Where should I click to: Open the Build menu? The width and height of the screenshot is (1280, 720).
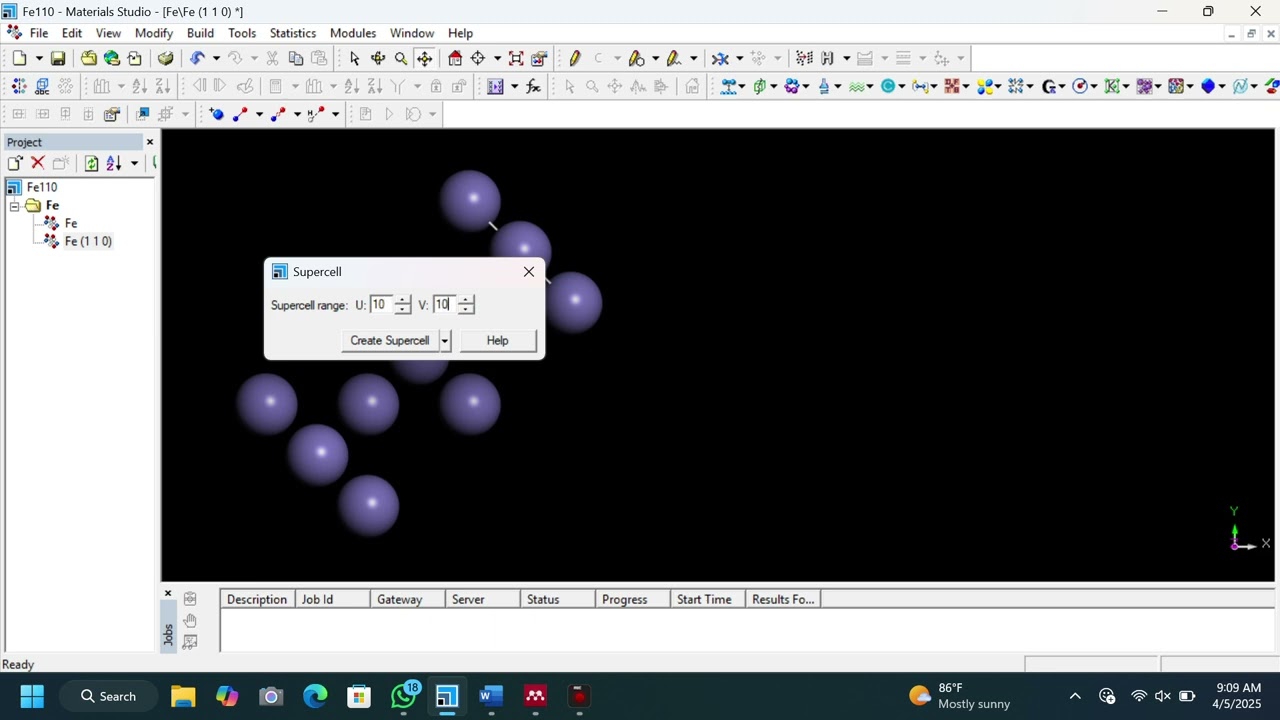point(200,33)
